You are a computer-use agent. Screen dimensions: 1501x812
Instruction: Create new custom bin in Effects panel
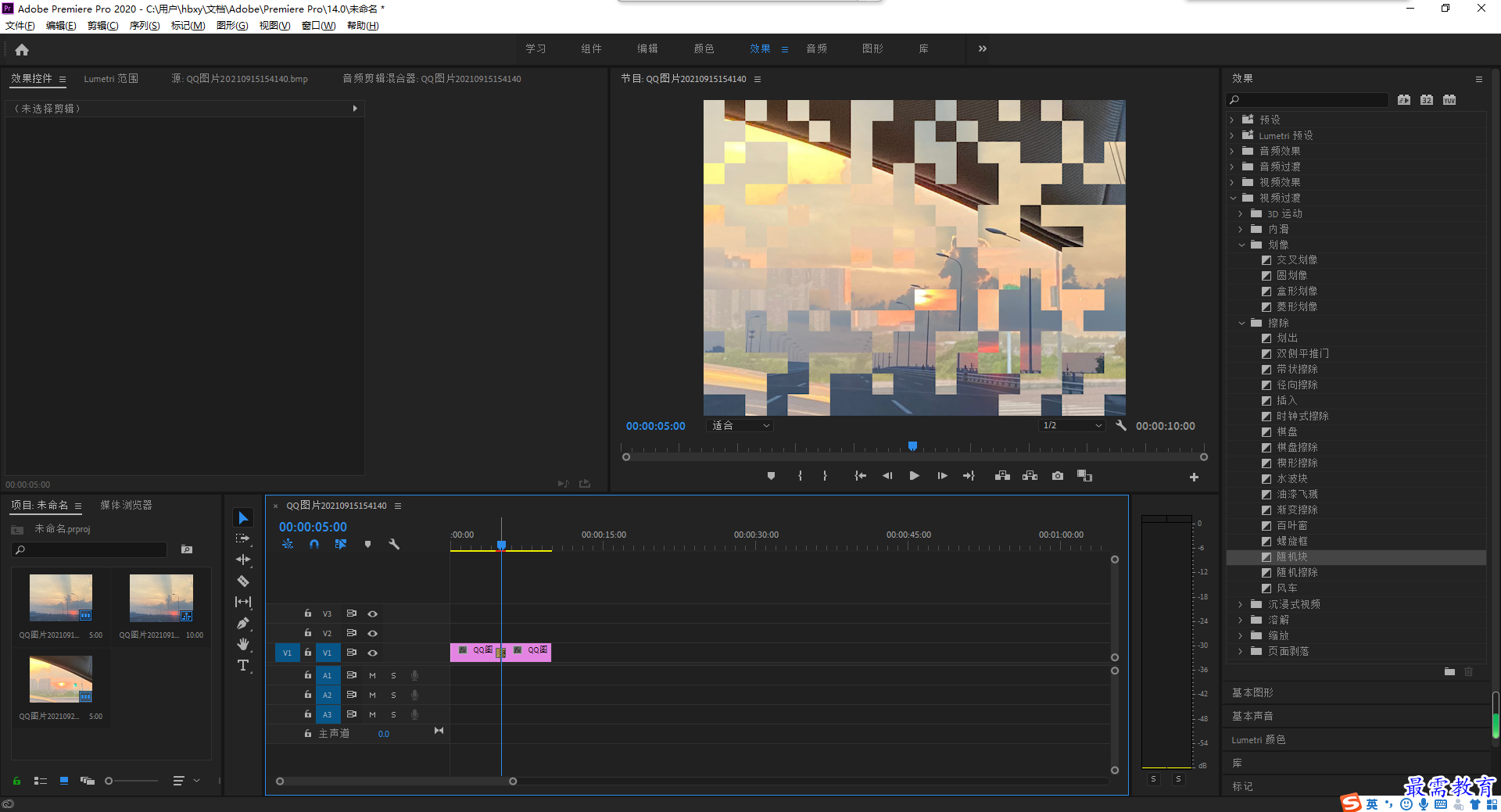coord(1449,671)
